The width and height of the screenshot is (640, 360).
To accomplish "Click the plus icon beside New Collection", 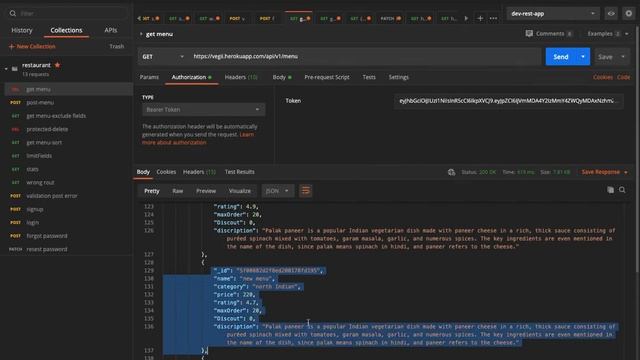I will tap(11, 47).
